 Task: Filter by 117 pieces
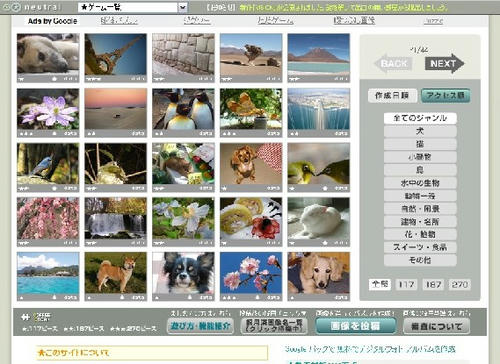pyautogui.click(x=406, y=284)
